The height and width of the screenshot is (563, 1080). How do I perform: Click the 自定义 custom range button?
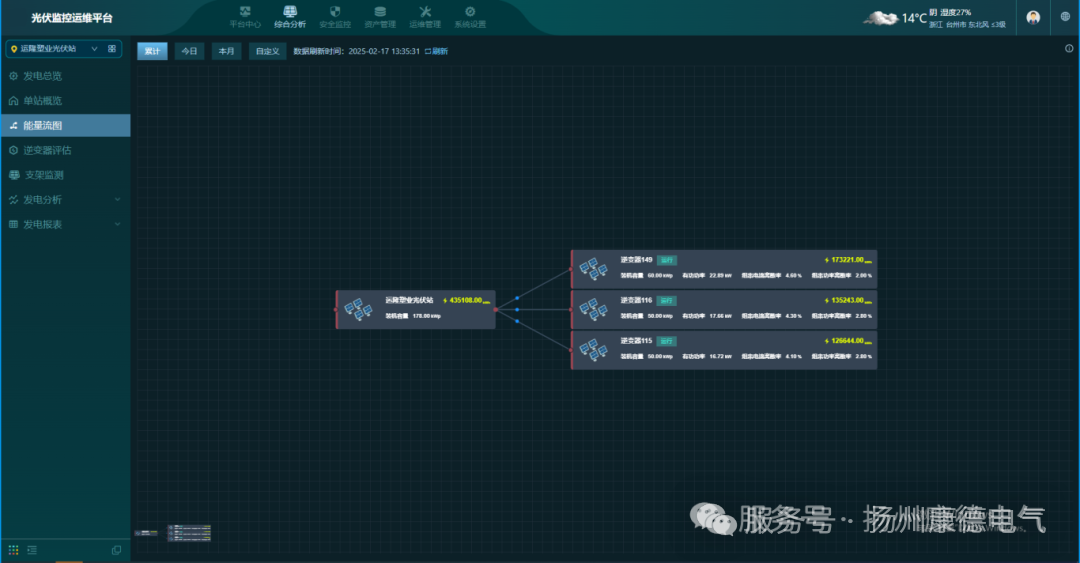(267, 51)
